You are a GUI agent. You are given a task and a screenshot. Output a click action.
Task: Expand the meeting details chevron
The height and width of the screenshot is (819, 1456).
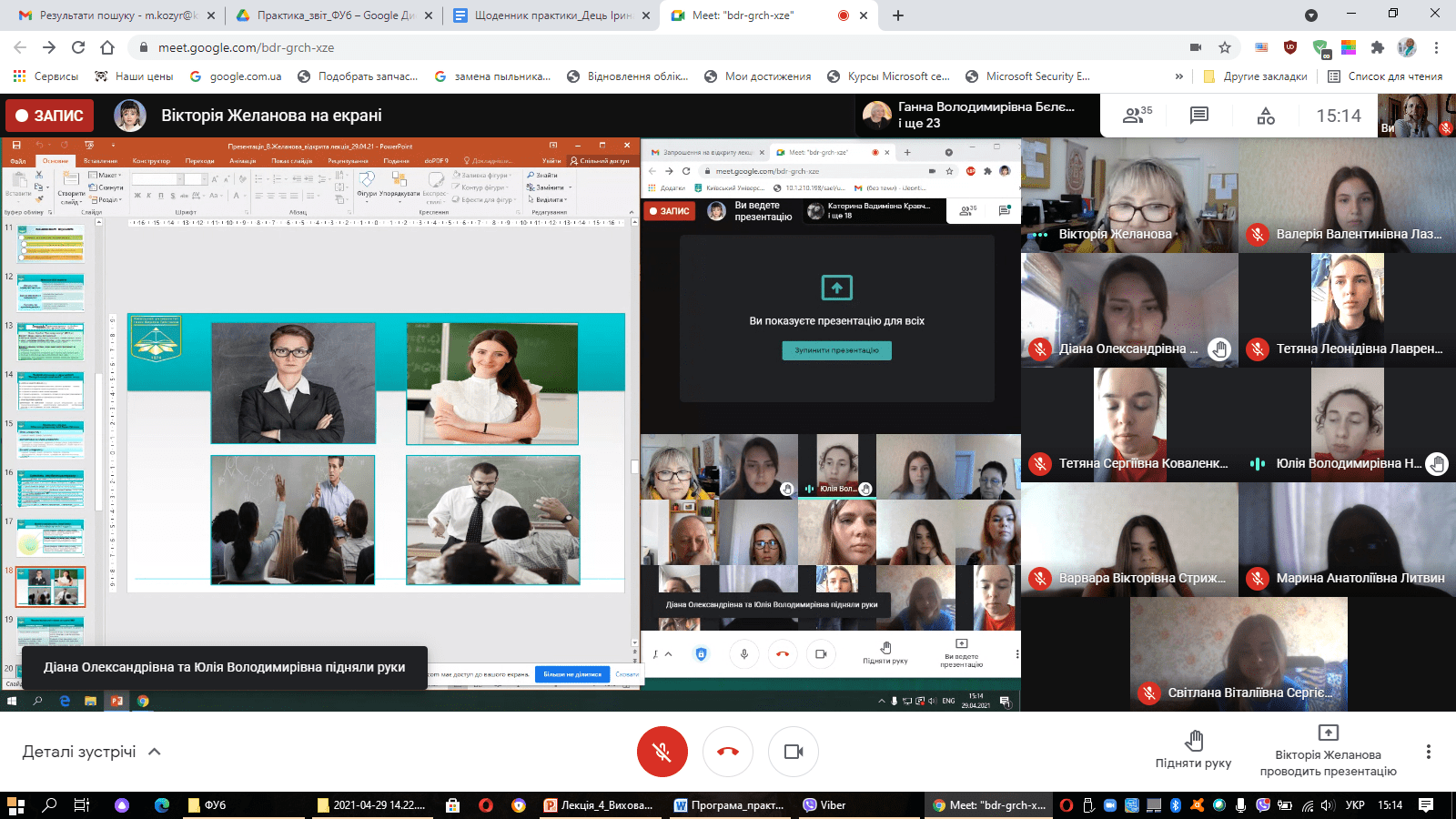[x=155, y=752]
